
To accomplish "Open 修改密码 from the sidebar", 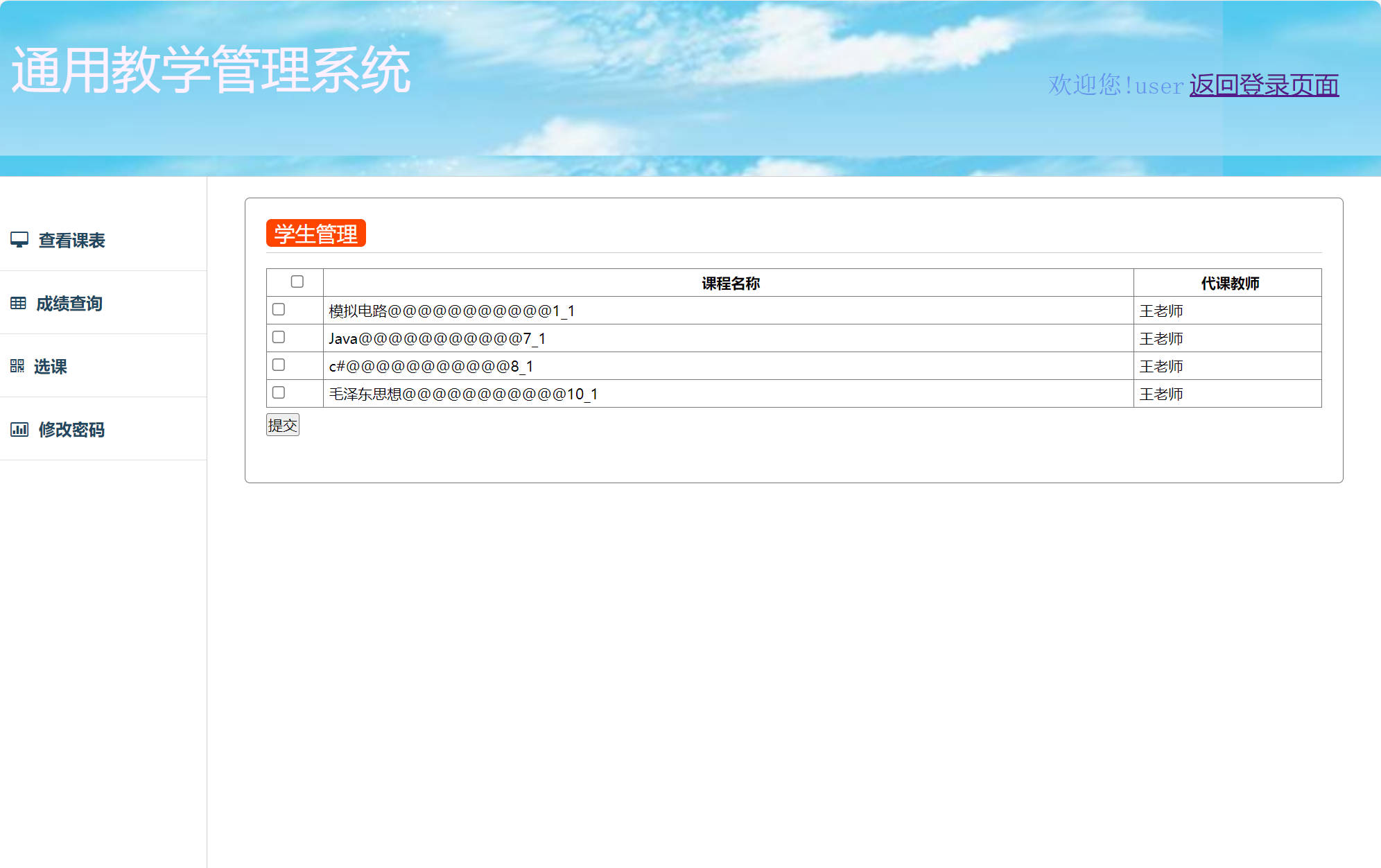I will pyautogui.click(x=71, y=430).
